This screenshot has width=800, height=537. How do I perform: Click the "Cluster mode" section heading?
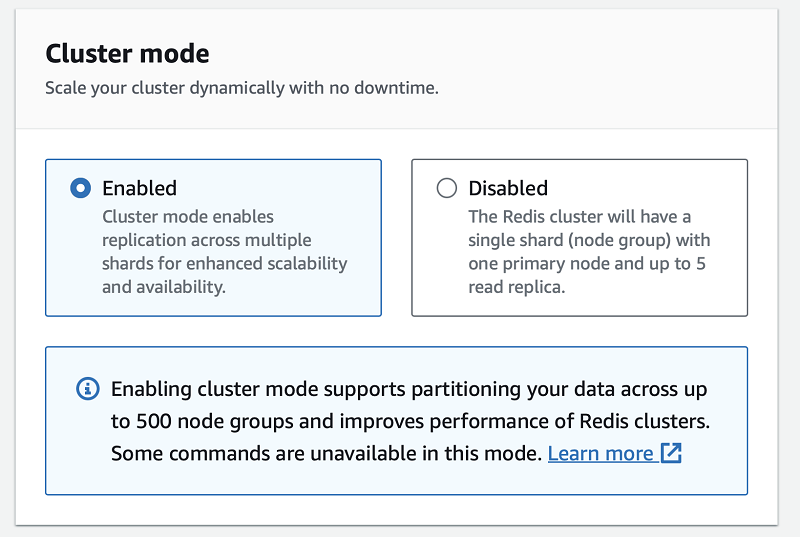click(x=127, y=54)
